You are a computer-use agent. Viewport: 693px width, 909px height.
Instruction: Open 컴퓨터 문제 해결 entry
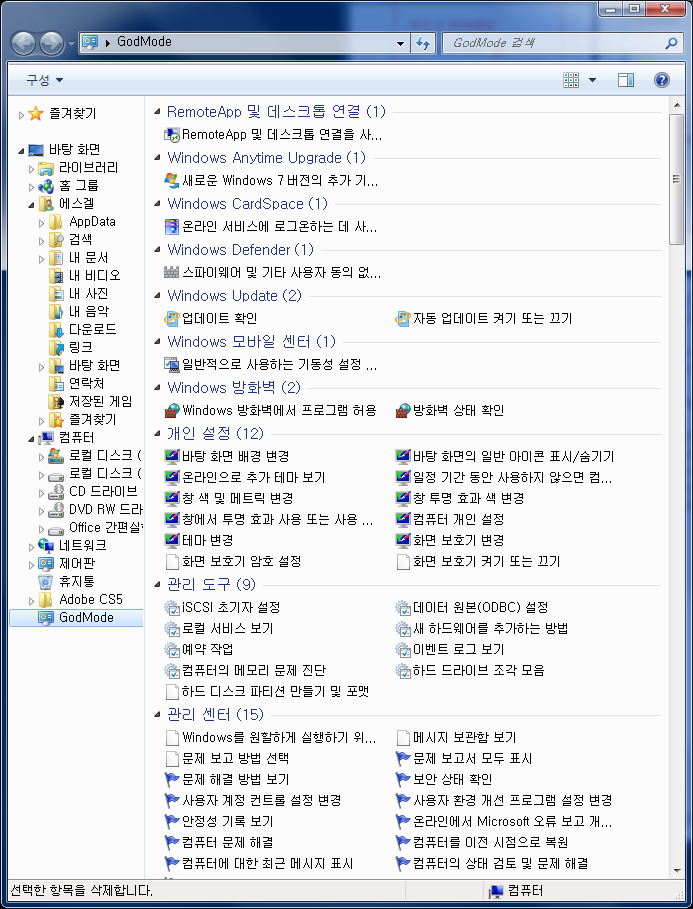point(227,842)
